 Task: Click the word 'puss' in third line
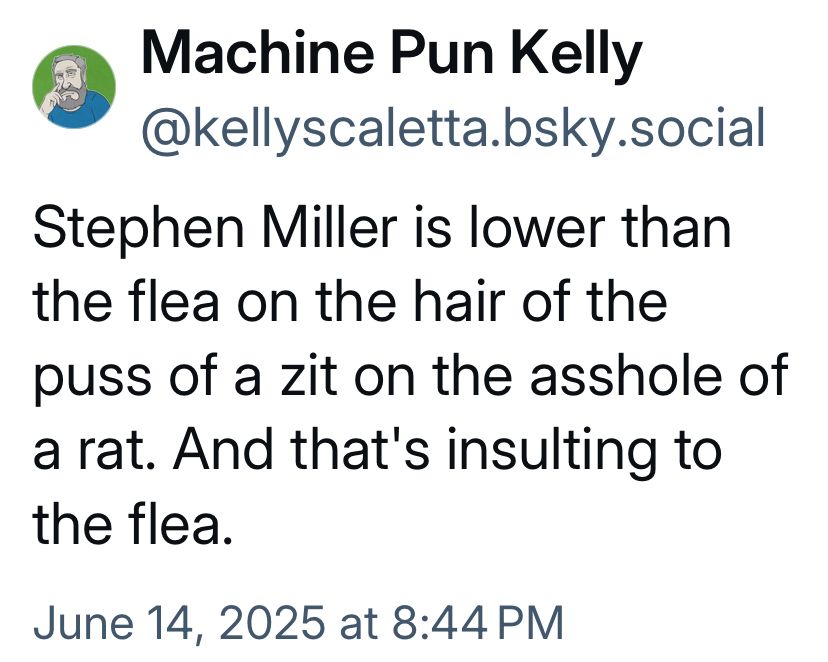point(92,381)
